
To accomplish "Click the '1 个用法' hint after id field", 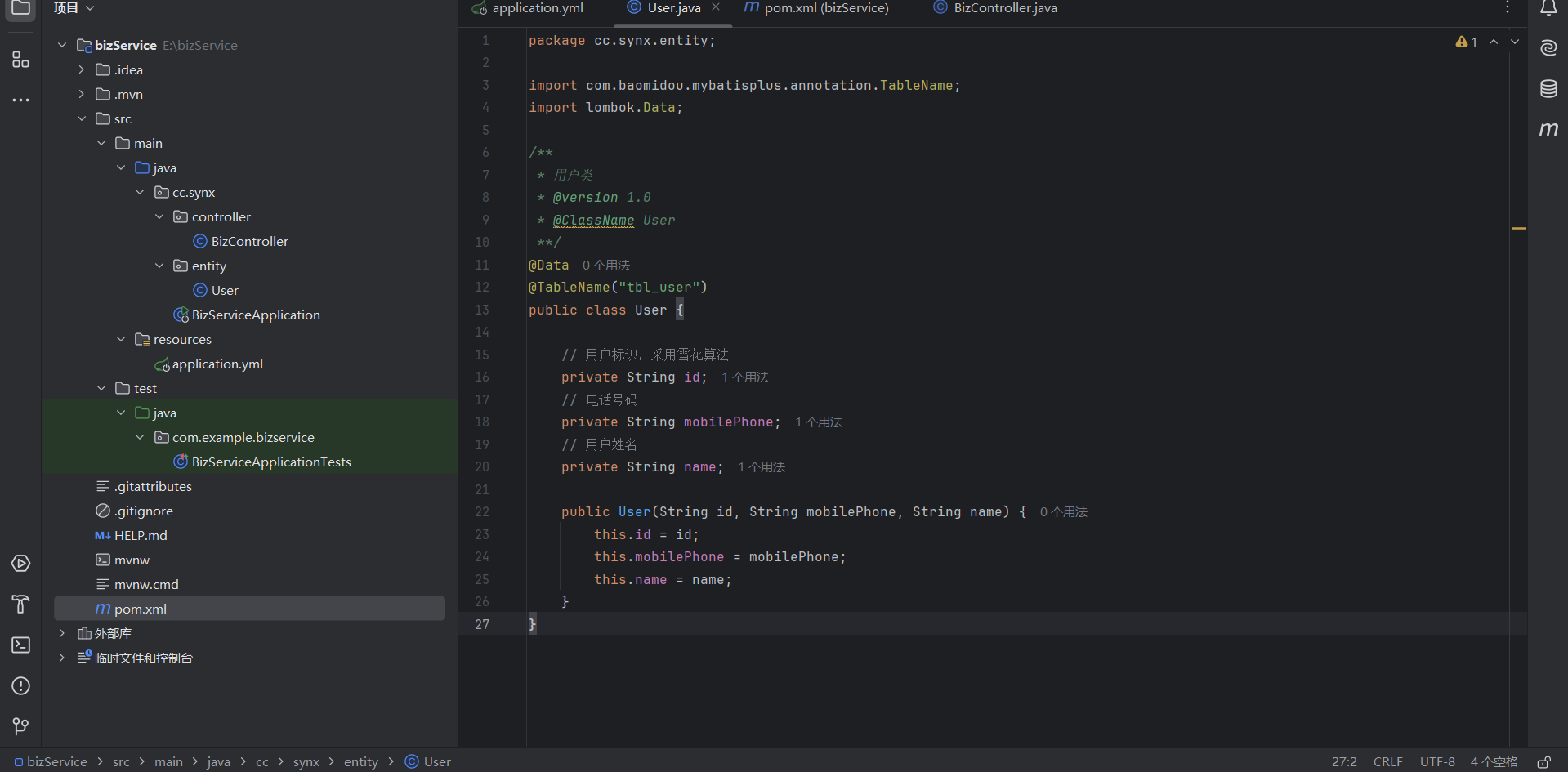I will [x=745, y=377].
